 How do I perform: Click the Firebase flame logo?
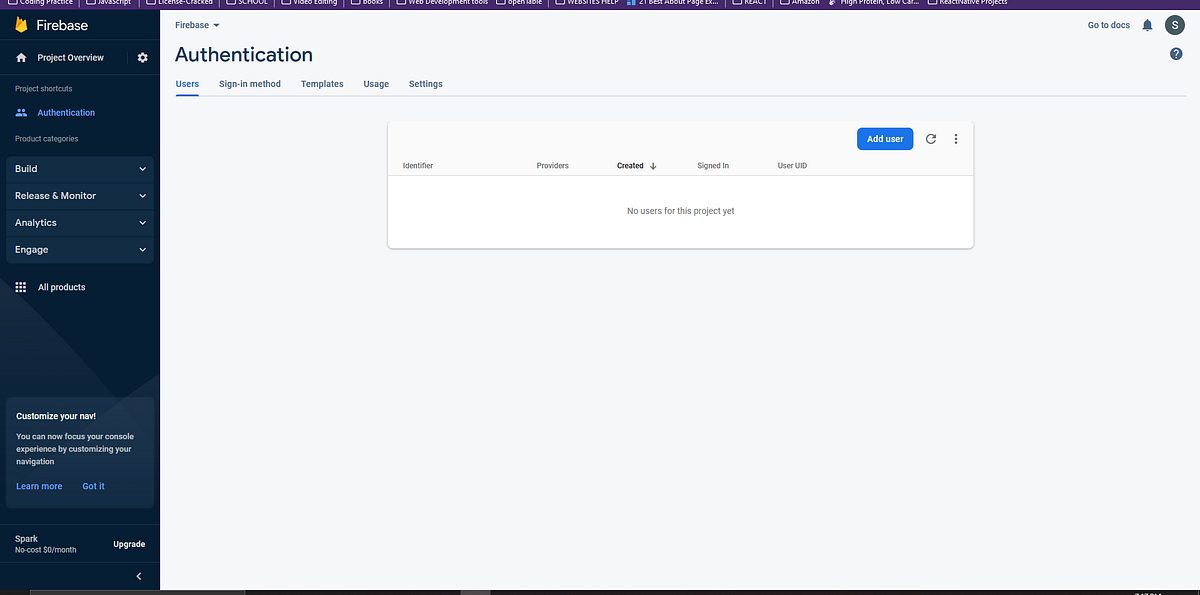[x=21, y=25]
